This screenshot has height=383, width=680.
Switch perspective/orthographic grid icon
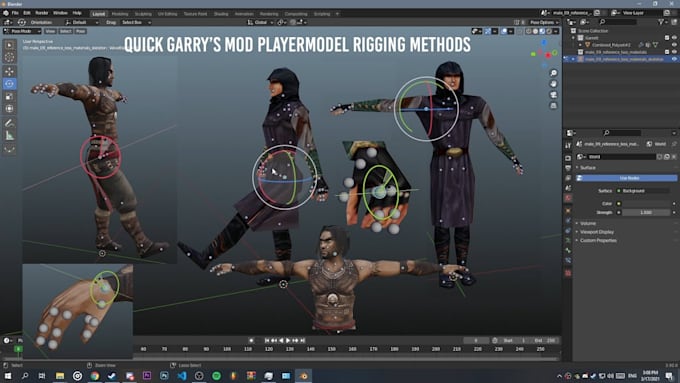(553, 105)
